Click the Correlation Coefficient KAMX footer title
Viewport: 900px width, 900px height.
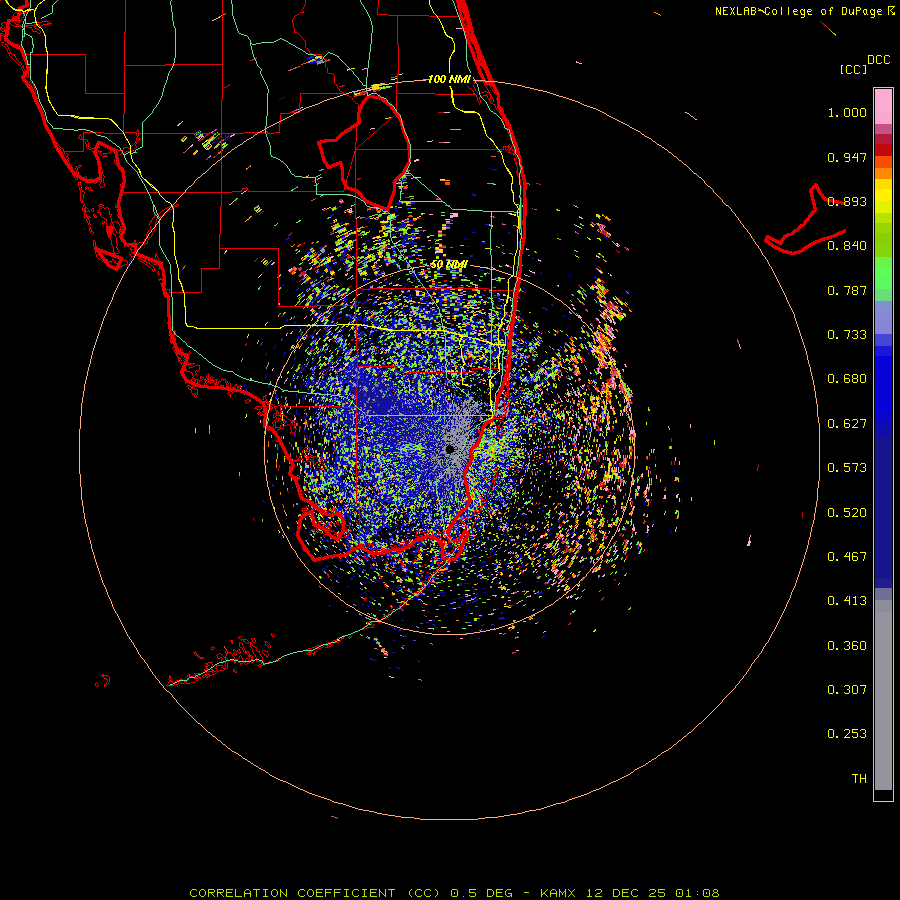[x=454, y=893]
